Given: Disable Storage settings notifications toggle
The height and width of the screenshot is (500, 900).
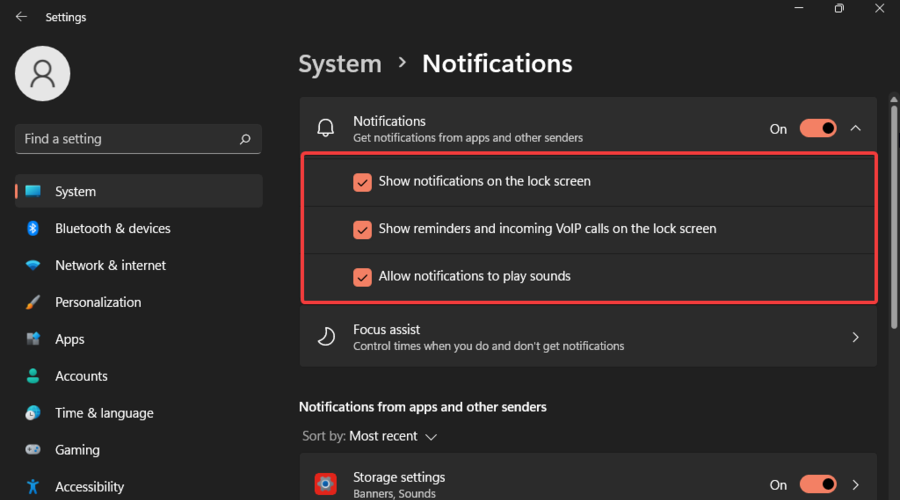Looking at the screenshot, I should click(818, 485).
